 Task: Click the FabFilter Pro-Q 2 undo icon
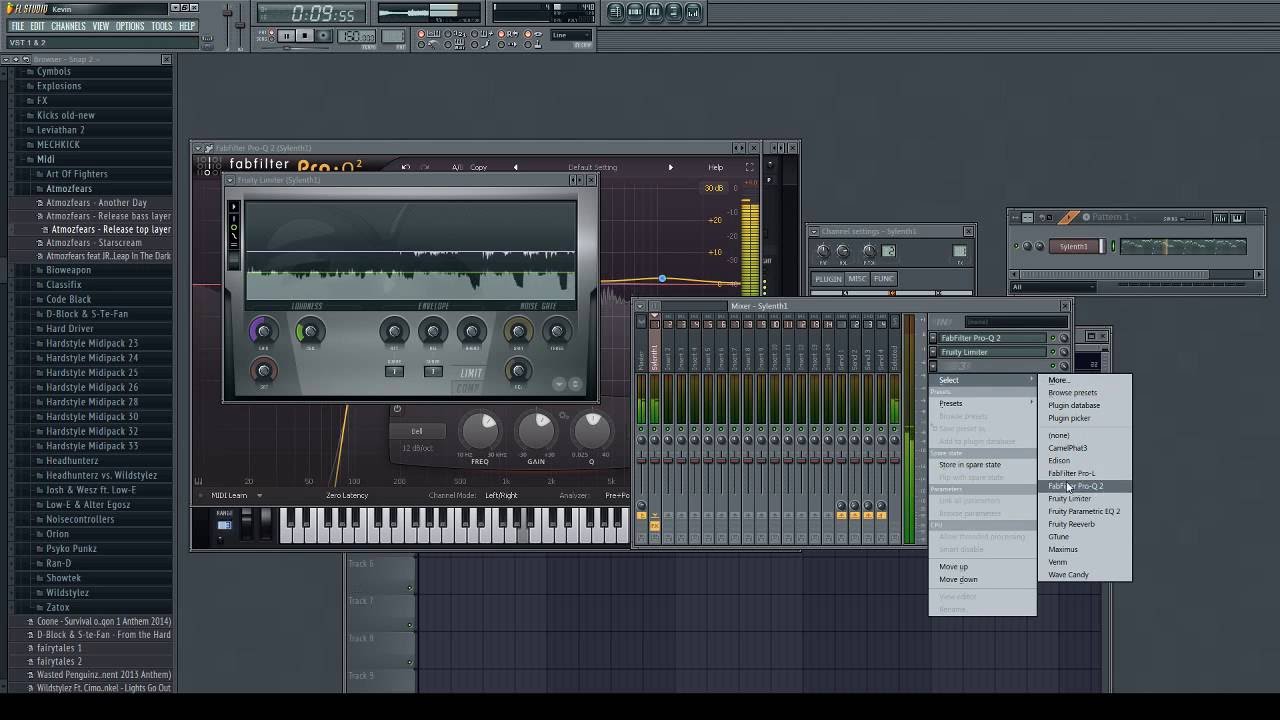click(405, 167)
